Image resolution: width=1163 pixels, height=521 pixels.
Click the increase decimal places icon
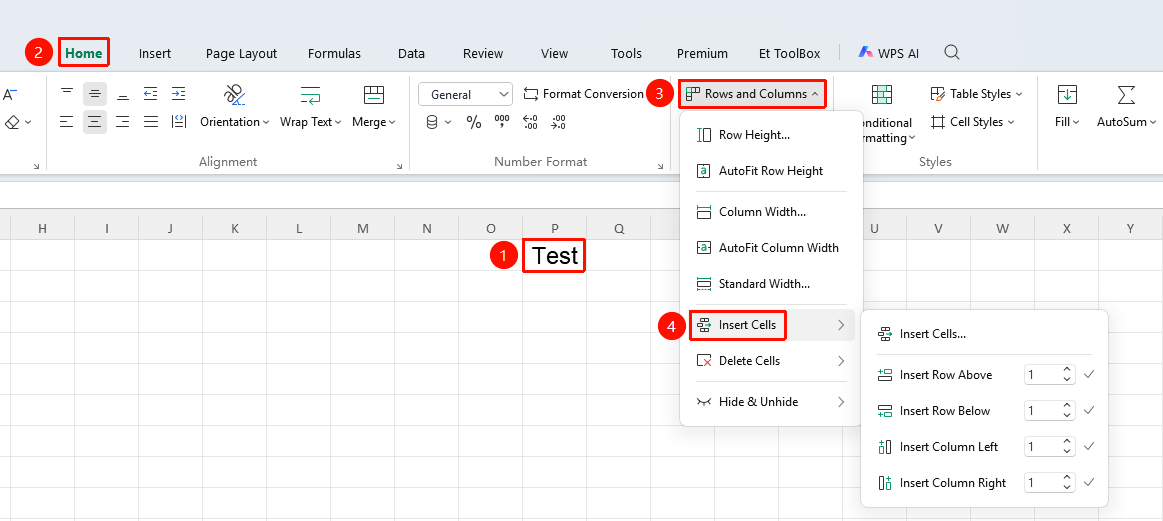[x=530, y=122]
